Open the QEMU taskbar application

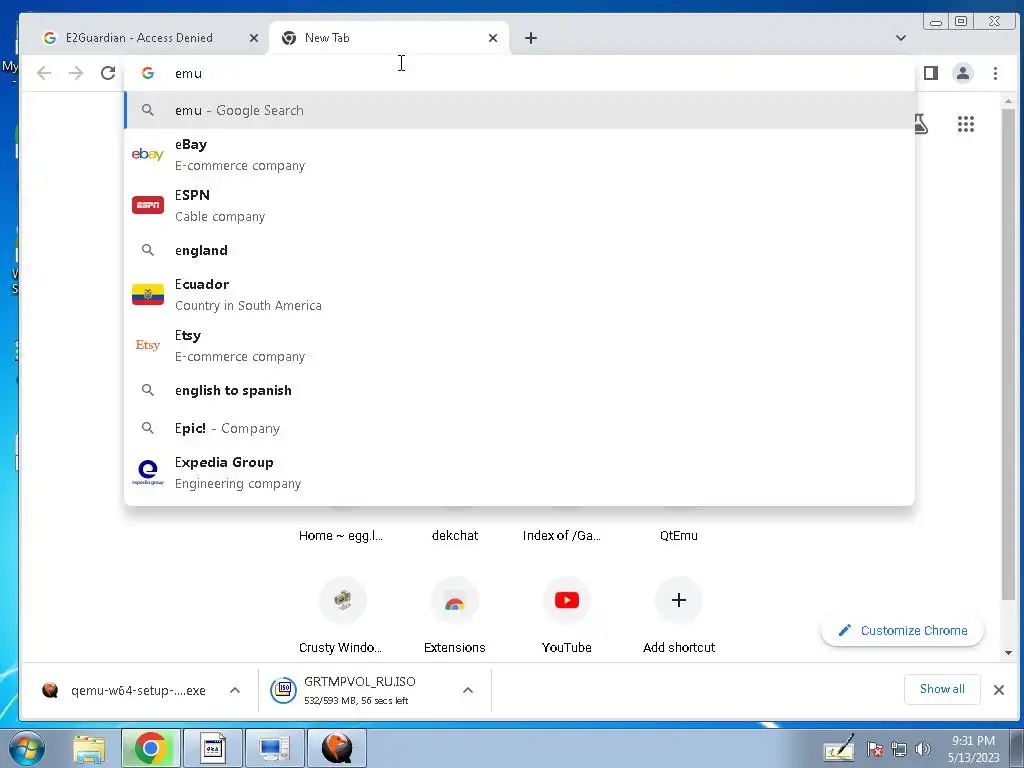[x=337, y=748]
